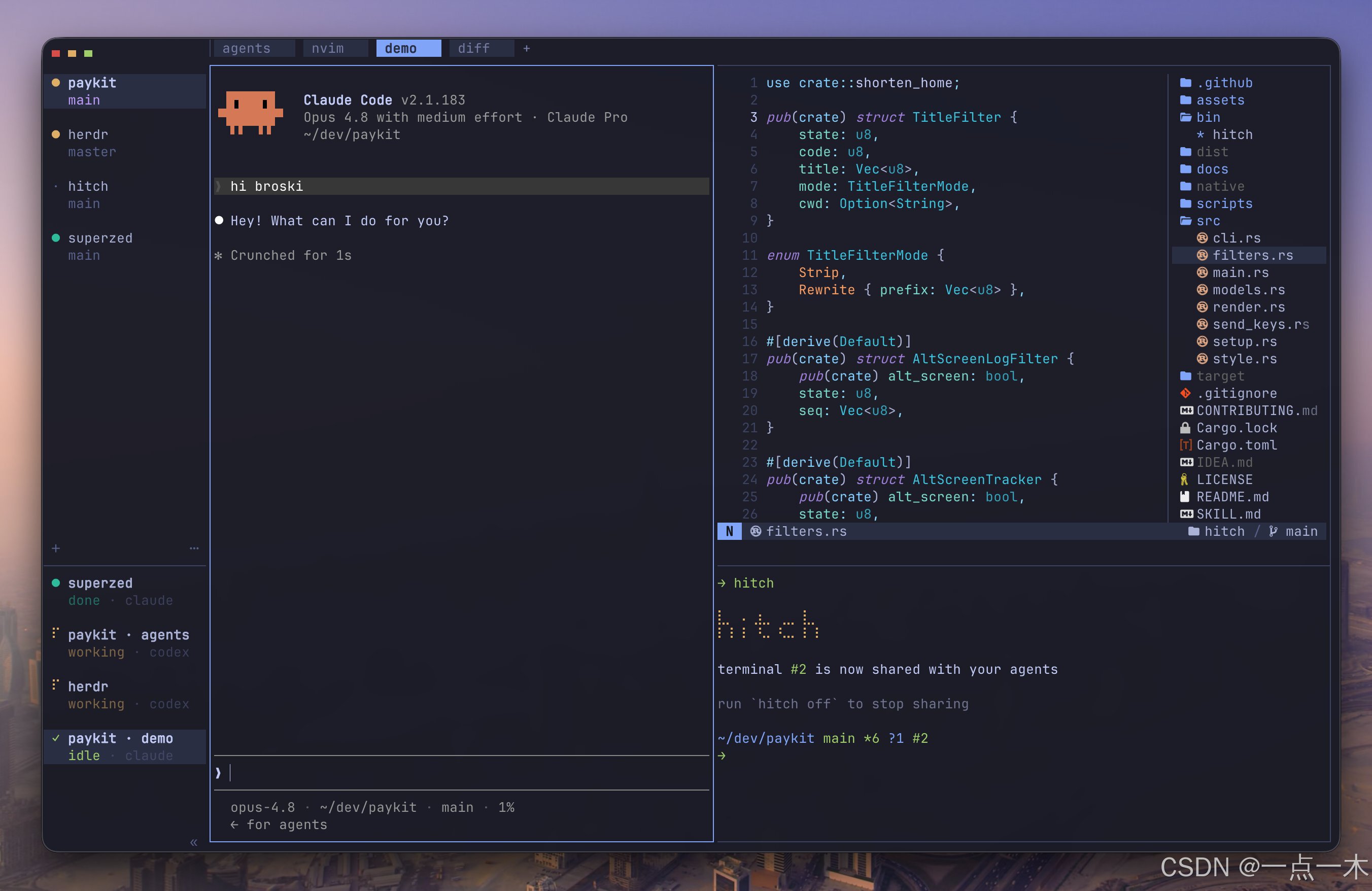Click the hitch folder icon in statusline
Image resolution: width=1372 pixels, height=891 pixels.
point(1194,531)
